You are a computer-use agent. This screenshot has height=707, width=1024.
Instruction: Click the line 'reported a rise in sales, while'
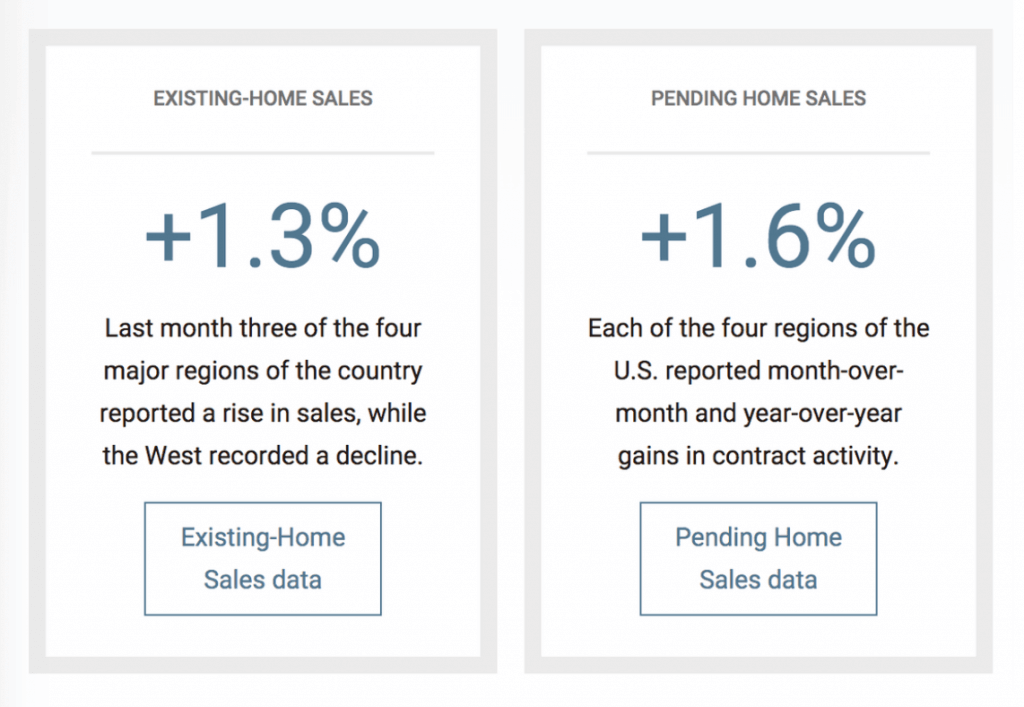[263, 413]
